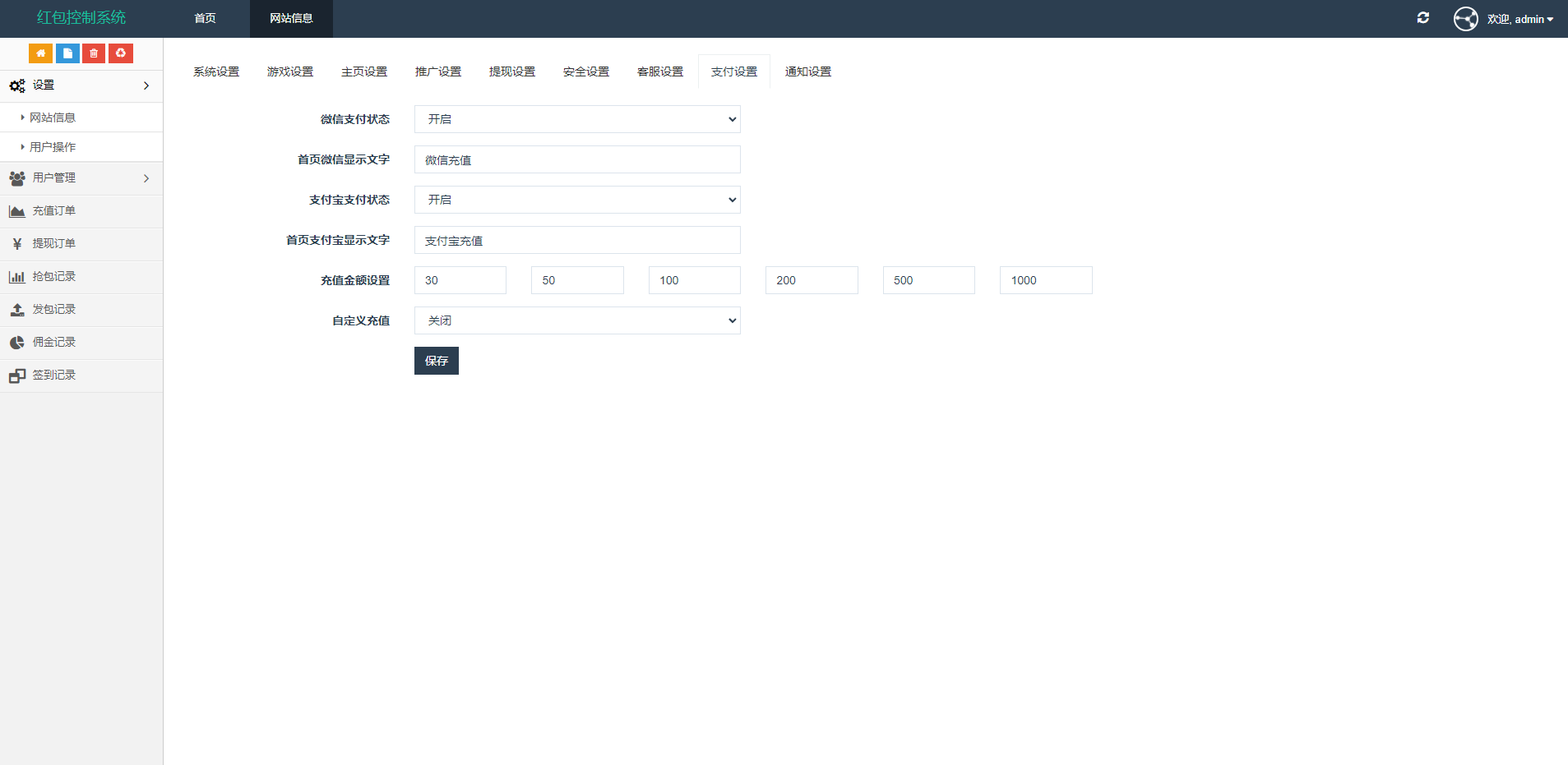Open the 充值订单 sidebar item

pos(81,211)
